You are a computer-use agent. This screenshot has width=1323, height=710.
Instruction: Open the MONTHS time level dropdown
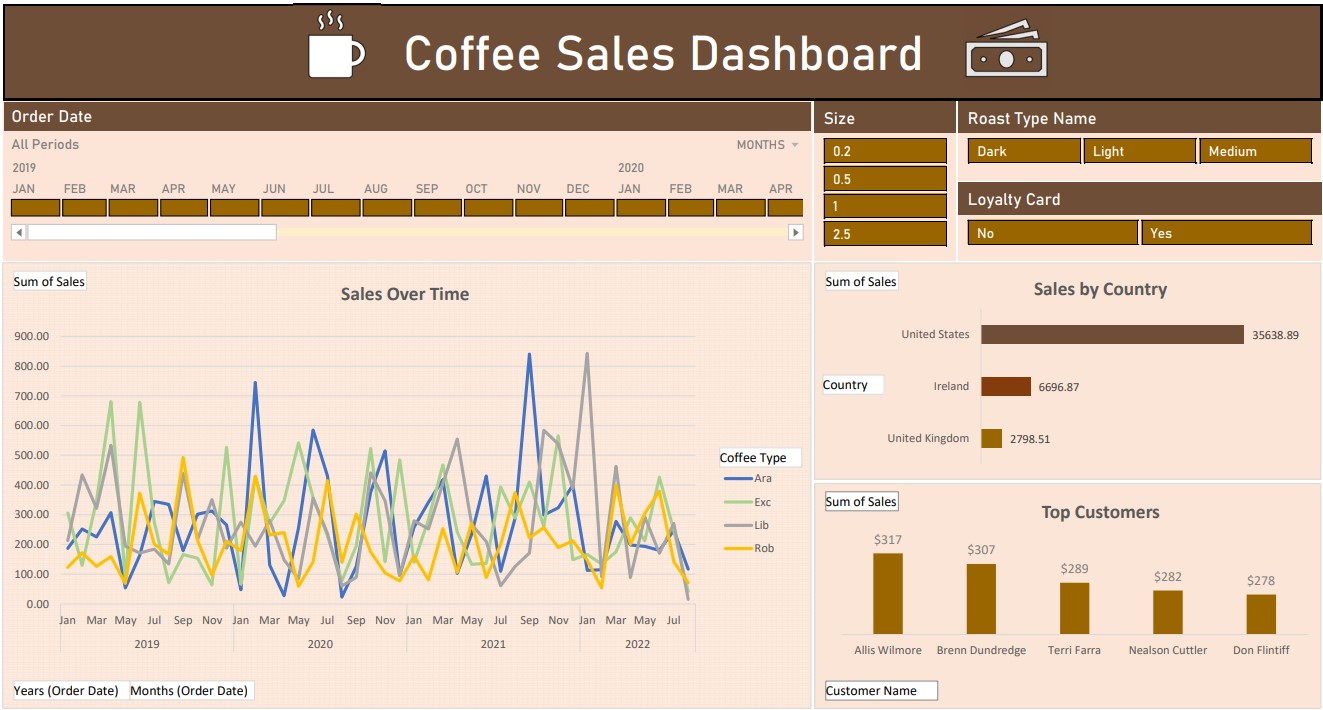coord(767,145)
